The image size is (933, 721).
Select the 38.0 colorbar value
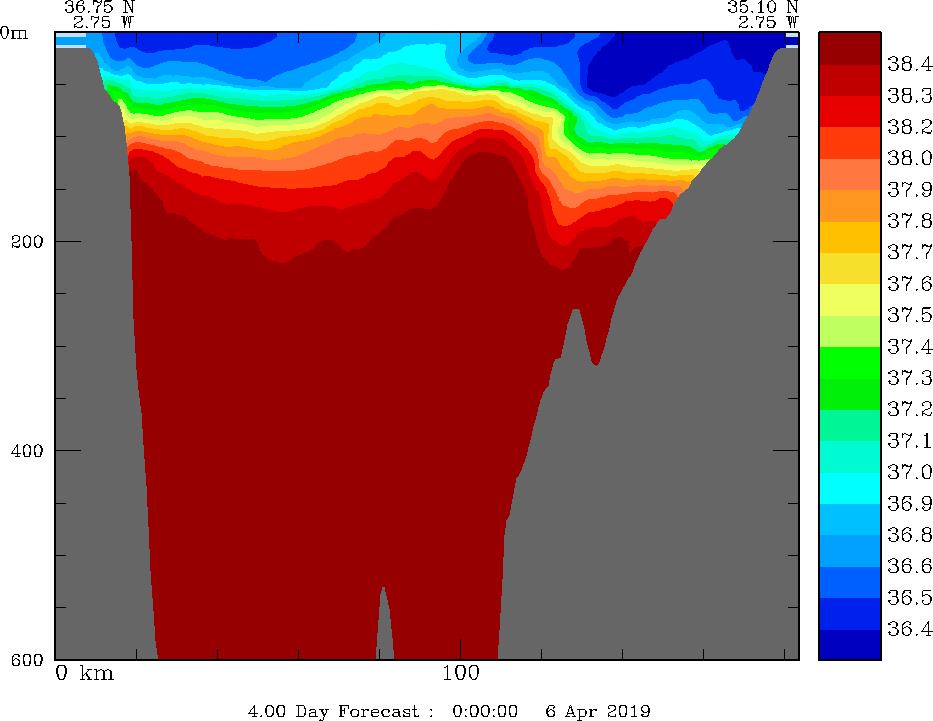click(909, 159)
